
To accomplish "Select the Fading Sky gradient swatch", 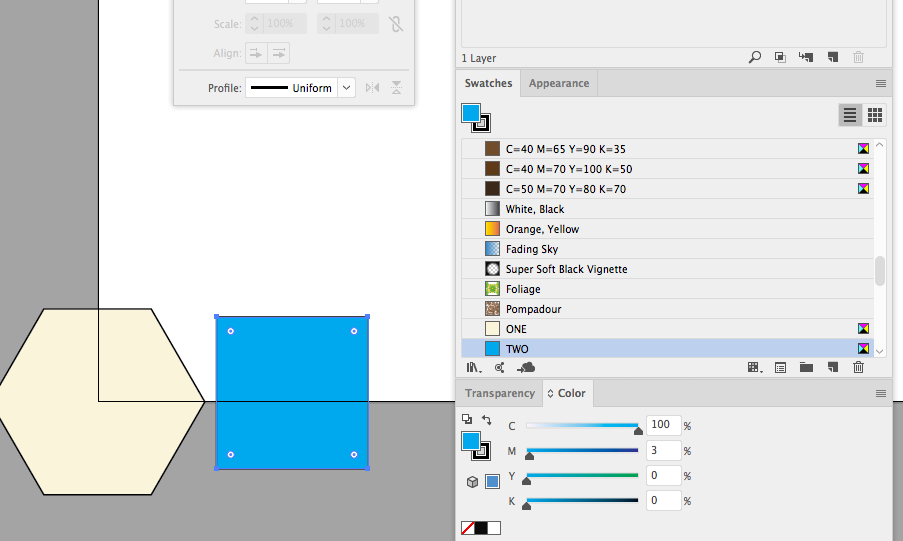I will pos(668,249).
